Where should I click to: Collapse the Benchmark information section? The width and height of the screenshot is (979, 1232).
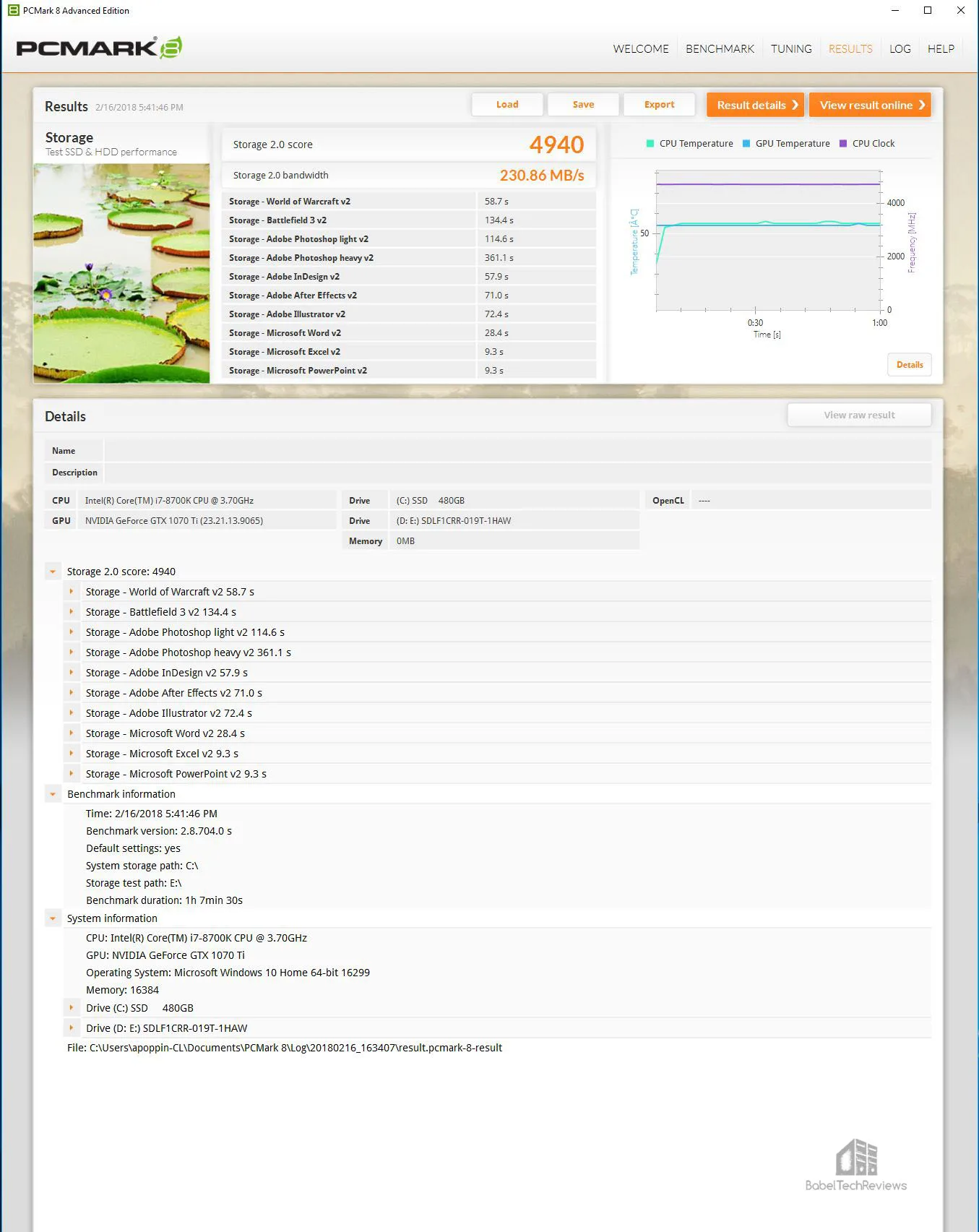pyautogui.click(x=53, y=794)
